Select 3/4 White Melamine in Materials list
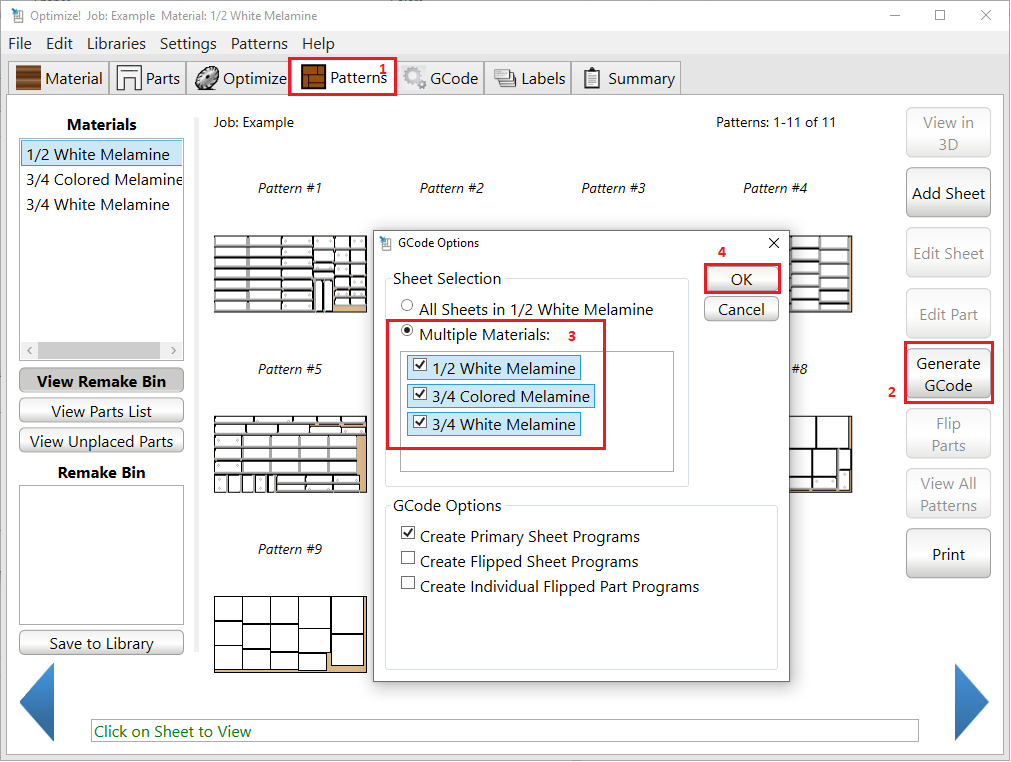 98,205
